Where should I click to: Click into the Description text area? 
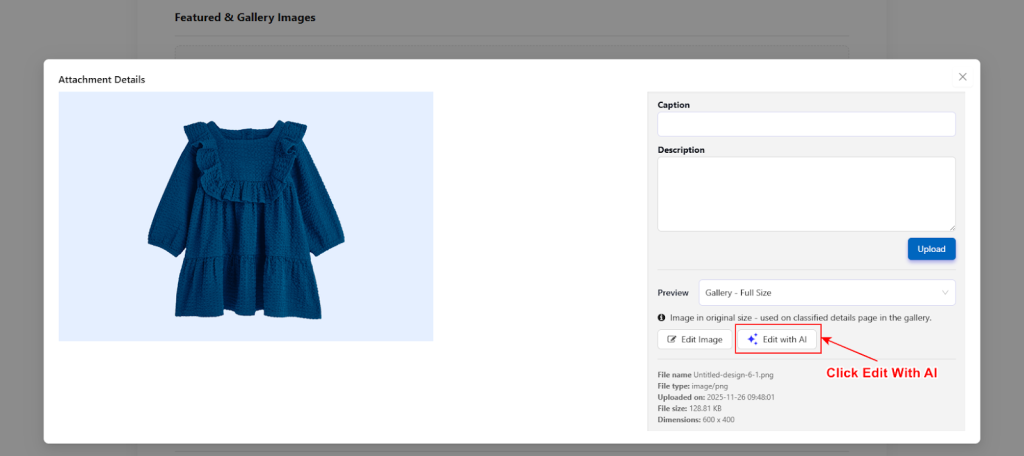click(807, 194)
